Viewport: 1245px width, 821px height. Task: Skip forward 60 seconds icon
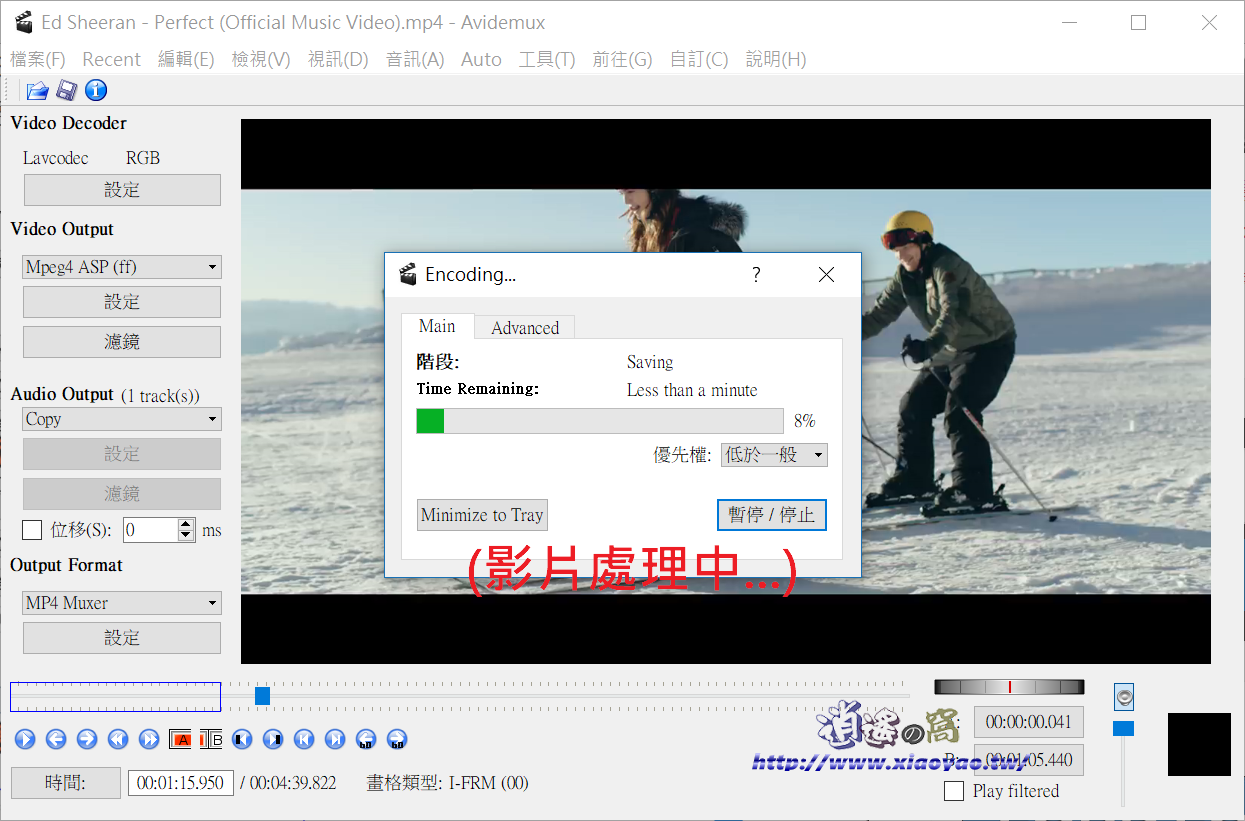coord(397,739)
